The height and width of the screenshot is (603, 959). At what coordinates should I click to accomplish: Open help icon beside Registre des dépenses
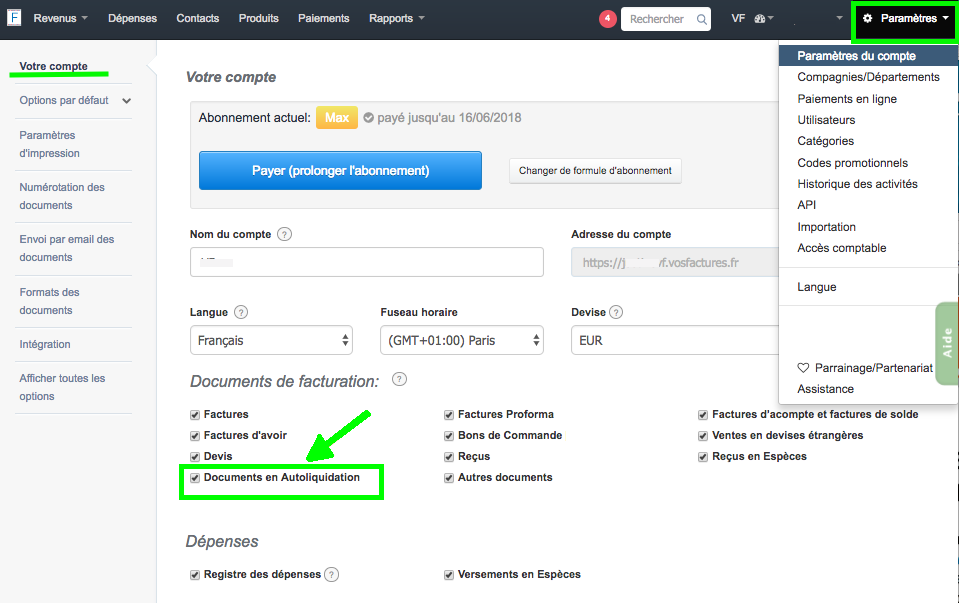[x=330, y=574]
